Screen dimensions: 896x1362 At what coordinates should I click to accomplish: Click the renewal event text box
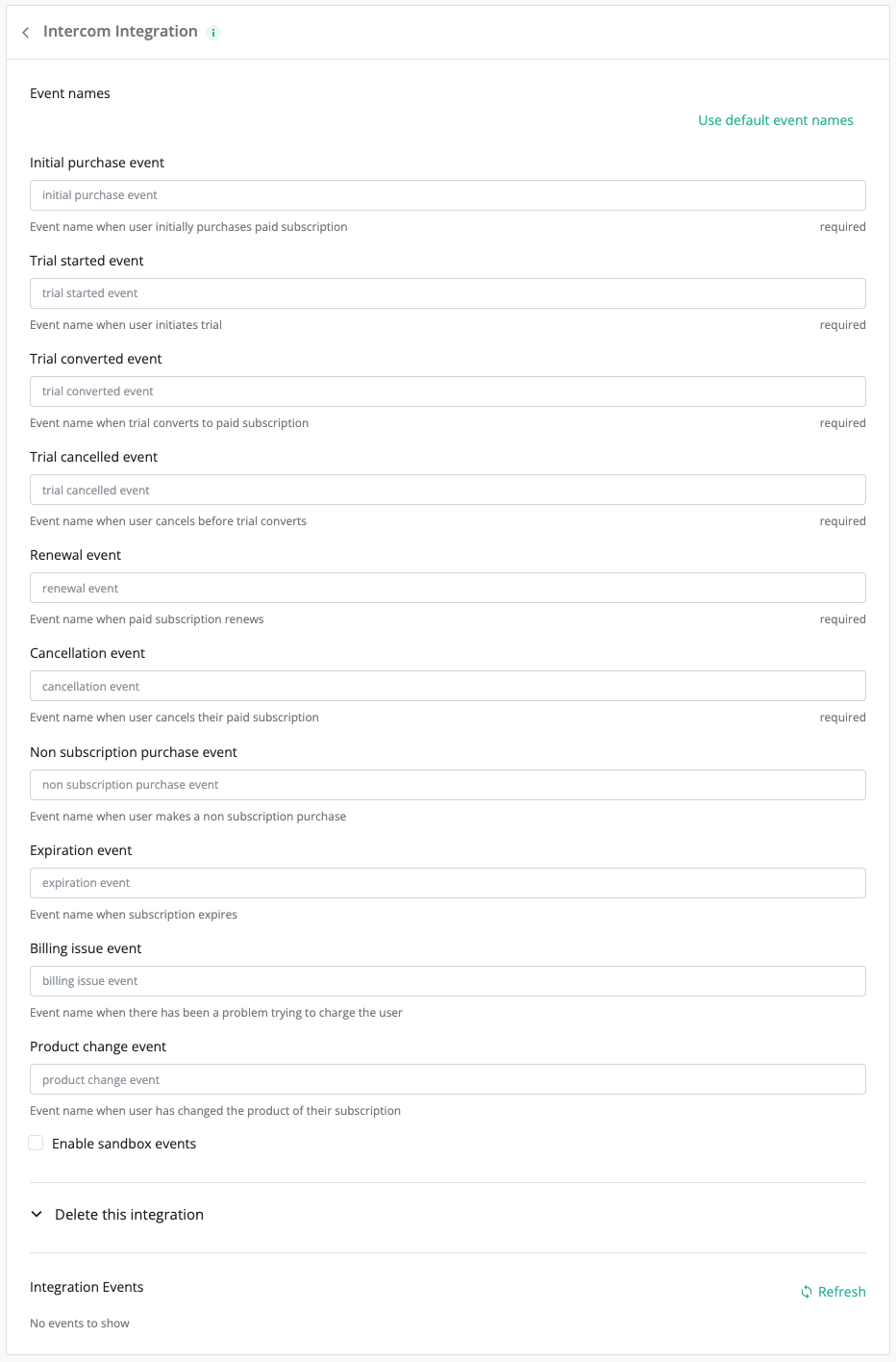(x=448, y=588)
